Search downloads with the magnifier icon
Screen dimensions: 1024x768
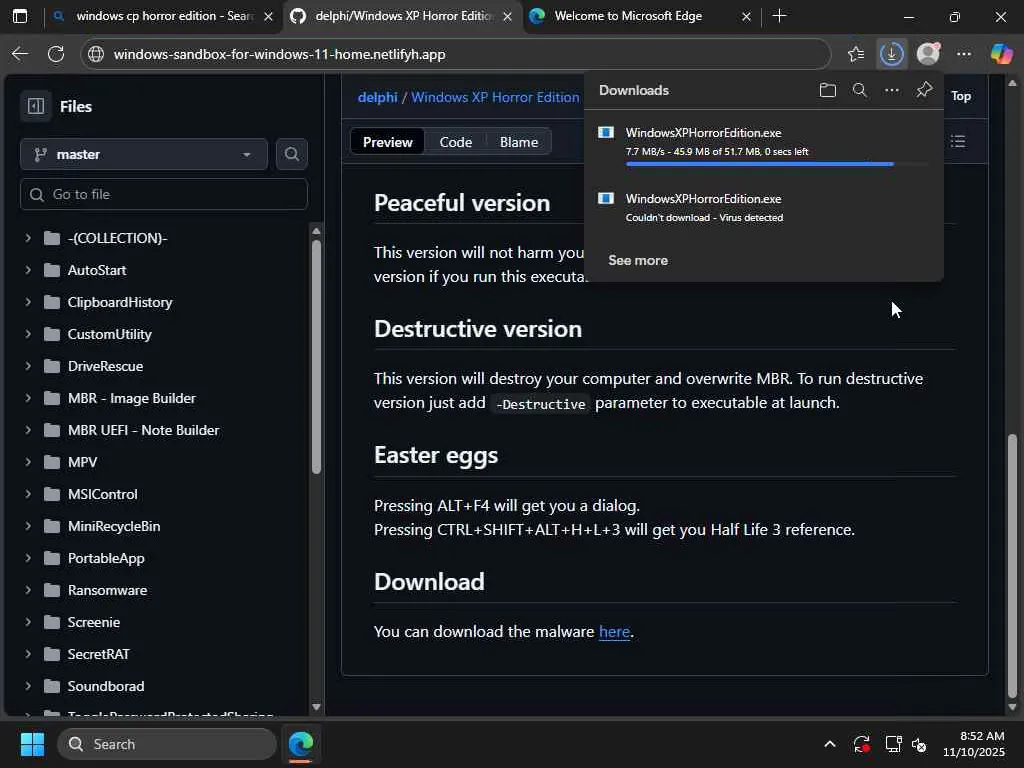pyautogui.click(x=859, y=90)
